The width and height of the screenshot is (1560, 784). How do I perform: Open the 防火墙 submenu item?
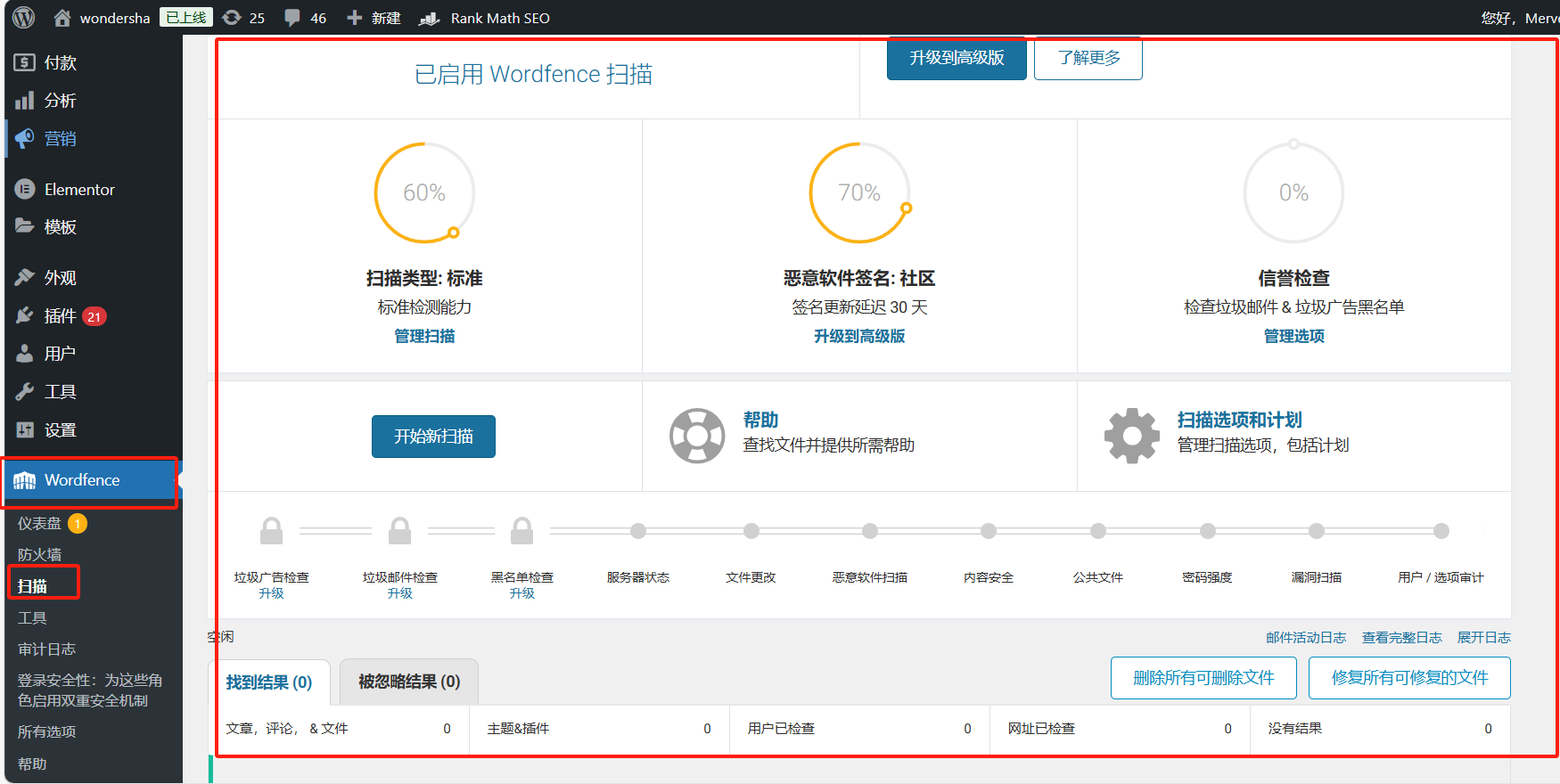pos(40,554)
